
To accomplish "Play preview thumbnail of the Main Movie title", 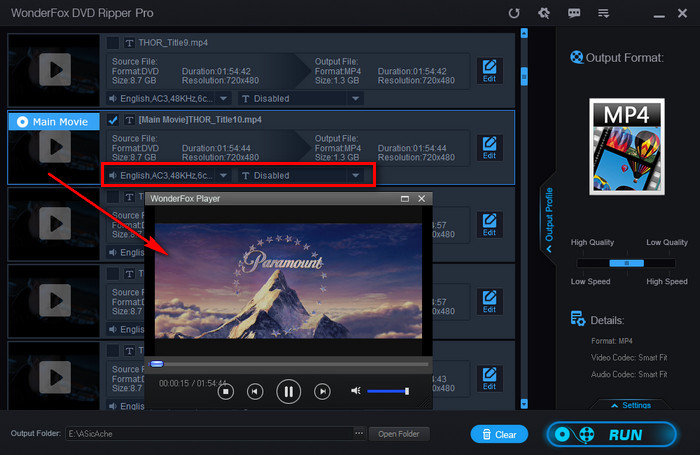I will point(55,146).
